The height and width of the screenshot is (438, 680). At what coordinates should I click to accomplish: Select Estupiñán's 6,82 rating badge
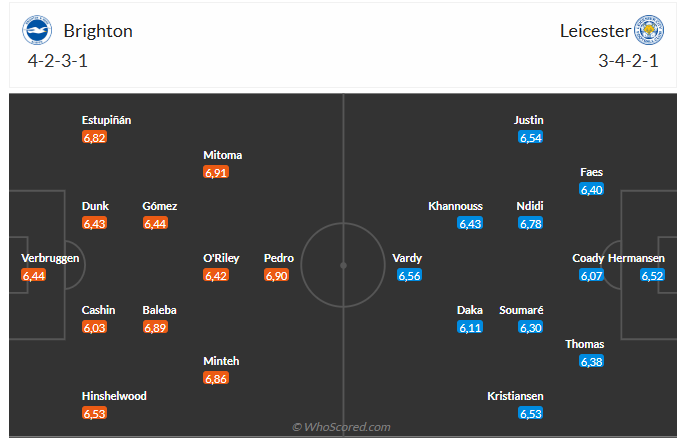pos(94,137)
